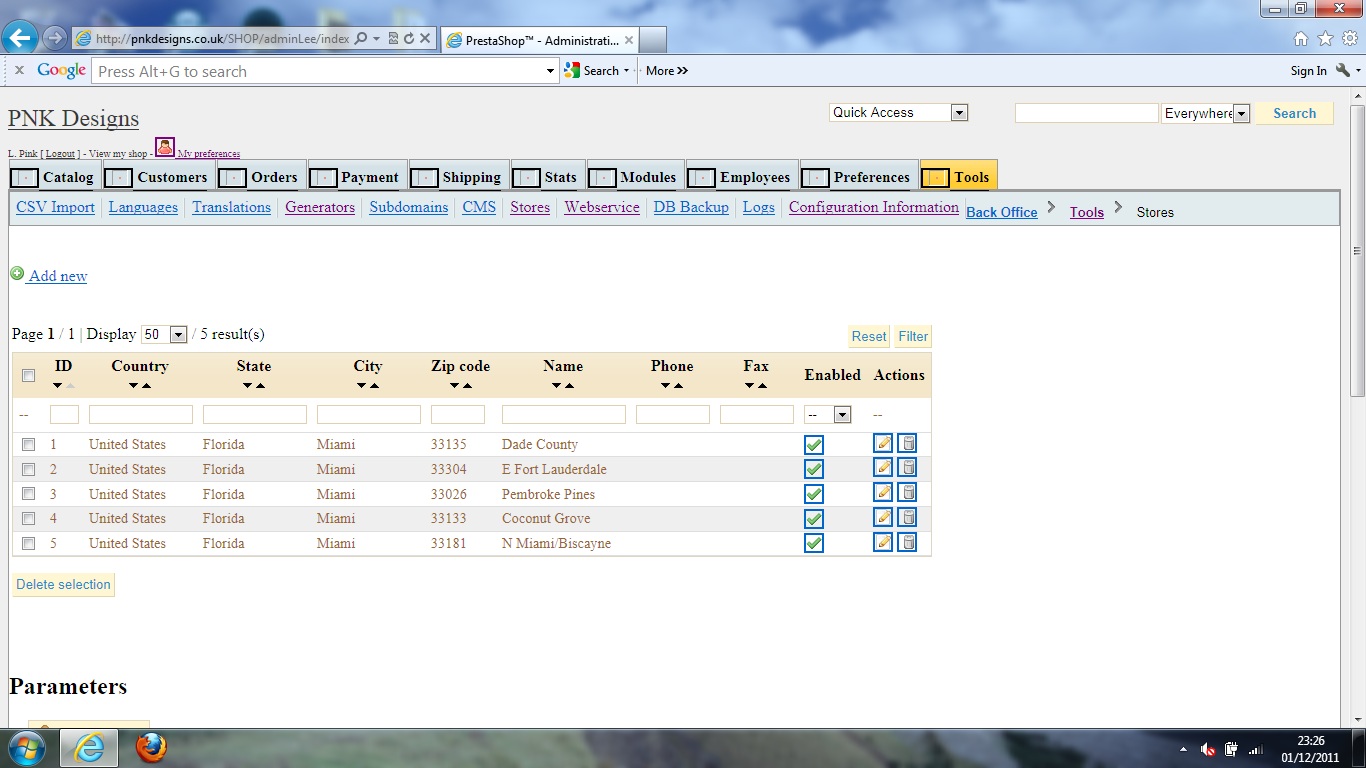Toggle enabled status for Dade County
The width and height of the screenshot is (1366, 768).
point(814,445)
